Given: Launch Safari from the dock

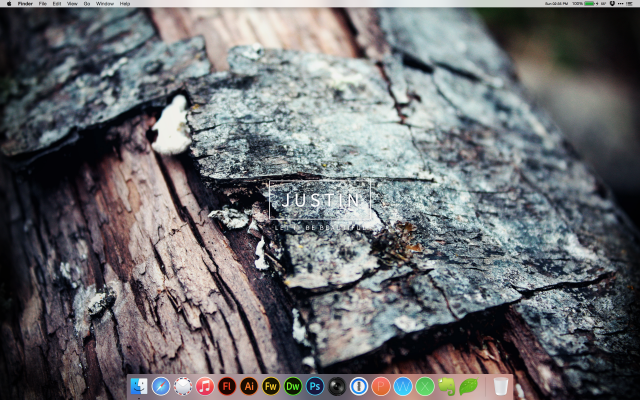Looking at the screenshot, I should click(x=161, y=386).
